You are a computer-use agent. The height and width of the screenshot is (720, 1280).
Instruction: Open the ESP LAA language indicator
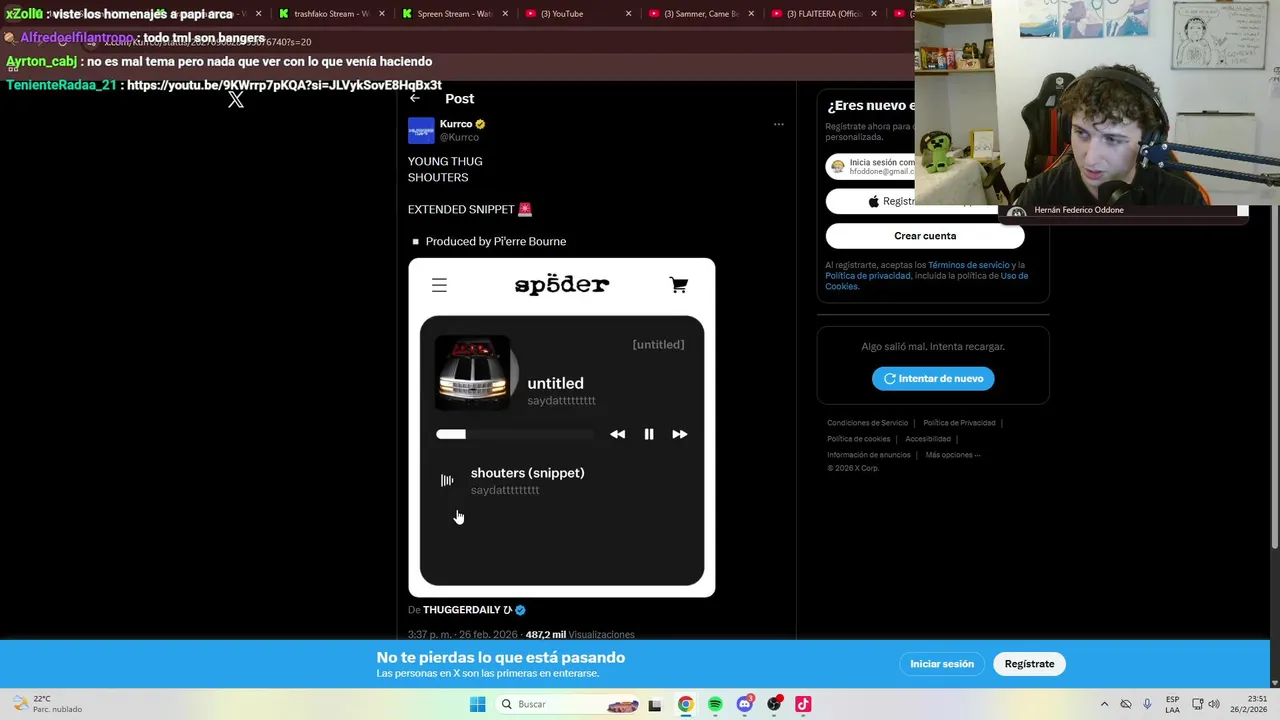(1172, 704)
